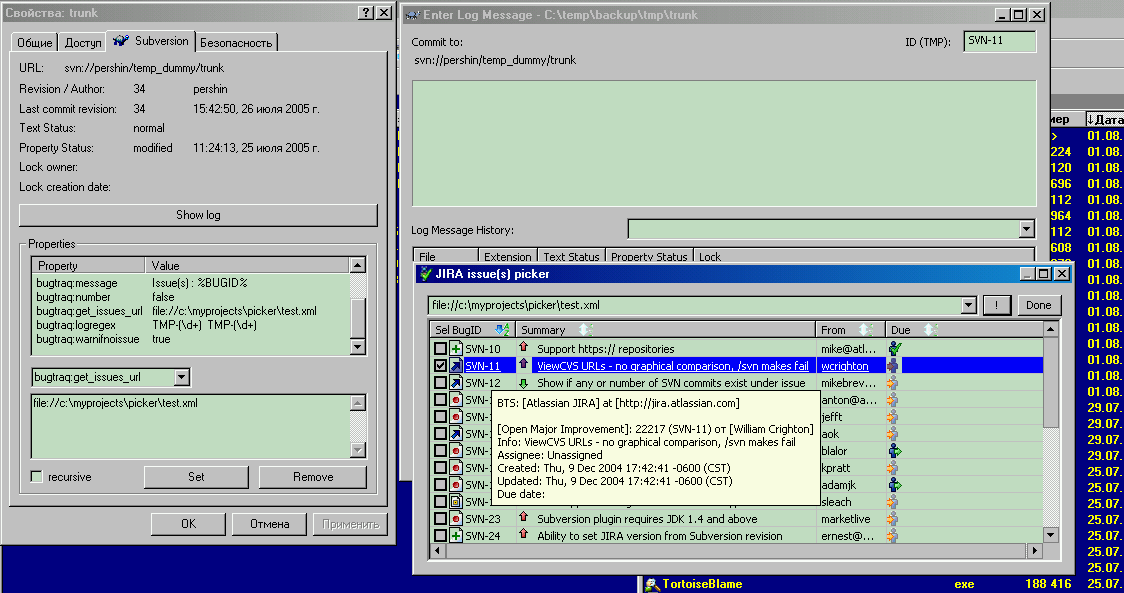
Task: Click the Set property button
Action: pos(196,477)
